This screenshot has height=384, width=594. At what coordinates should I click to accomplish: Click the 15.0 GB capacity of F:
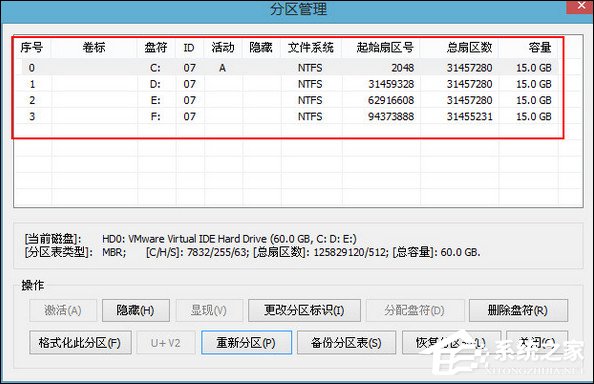(x=534, y=117)
